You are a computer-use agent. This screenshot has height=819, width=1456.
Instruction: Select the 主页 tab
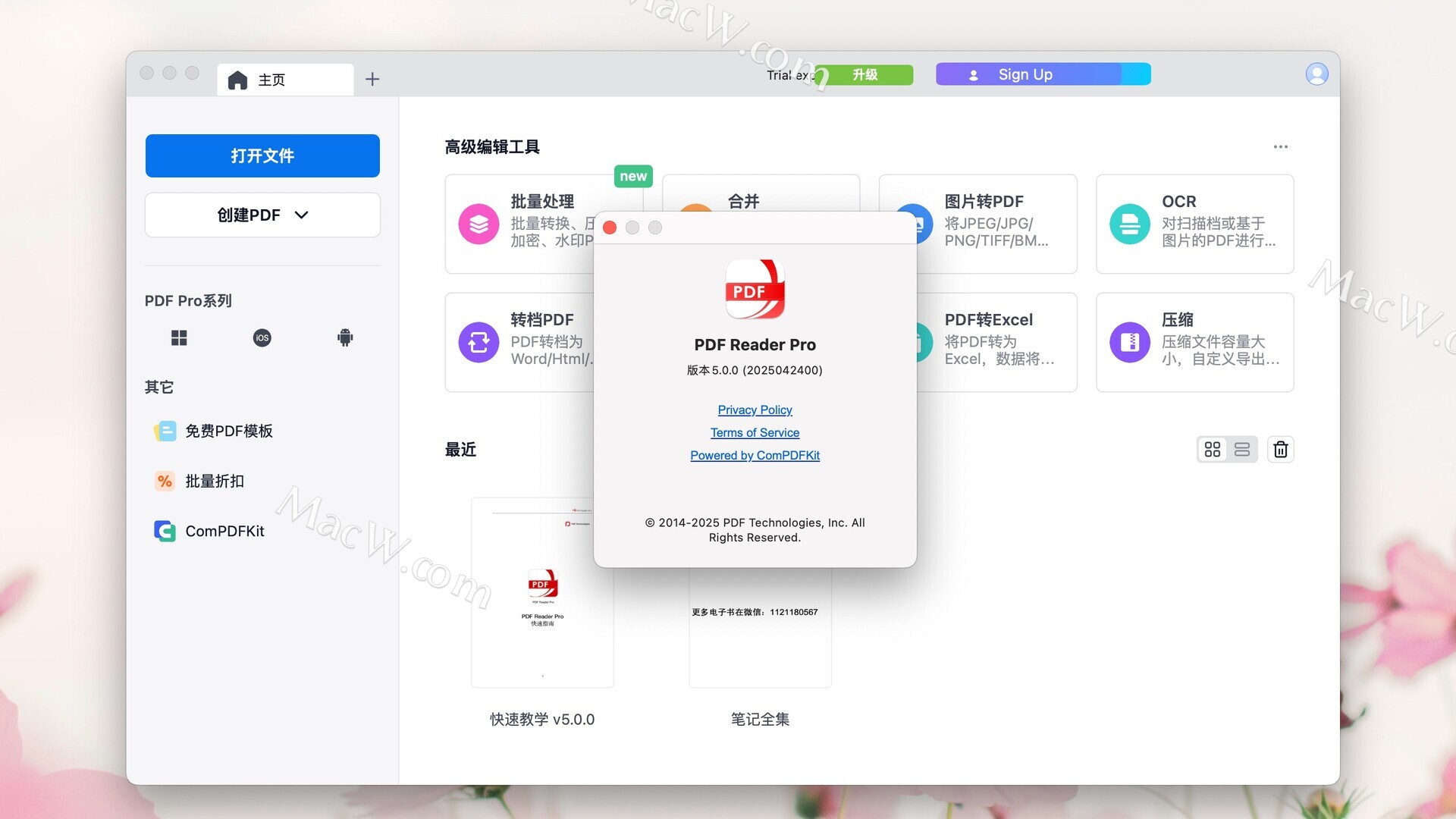[x=285, y=80]
